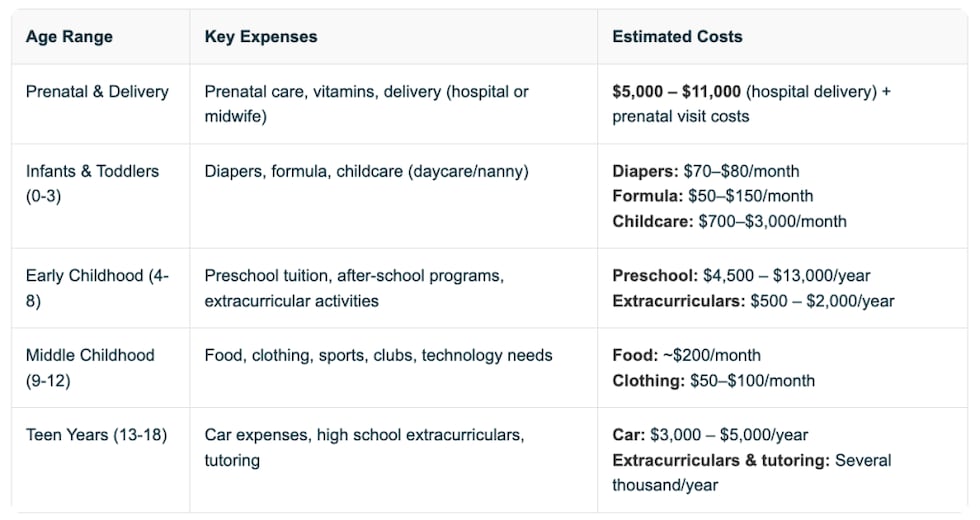Click the diapers, formula, childcare expenses cell
This screenshot has width=980, height=520.
coord(366,171)
